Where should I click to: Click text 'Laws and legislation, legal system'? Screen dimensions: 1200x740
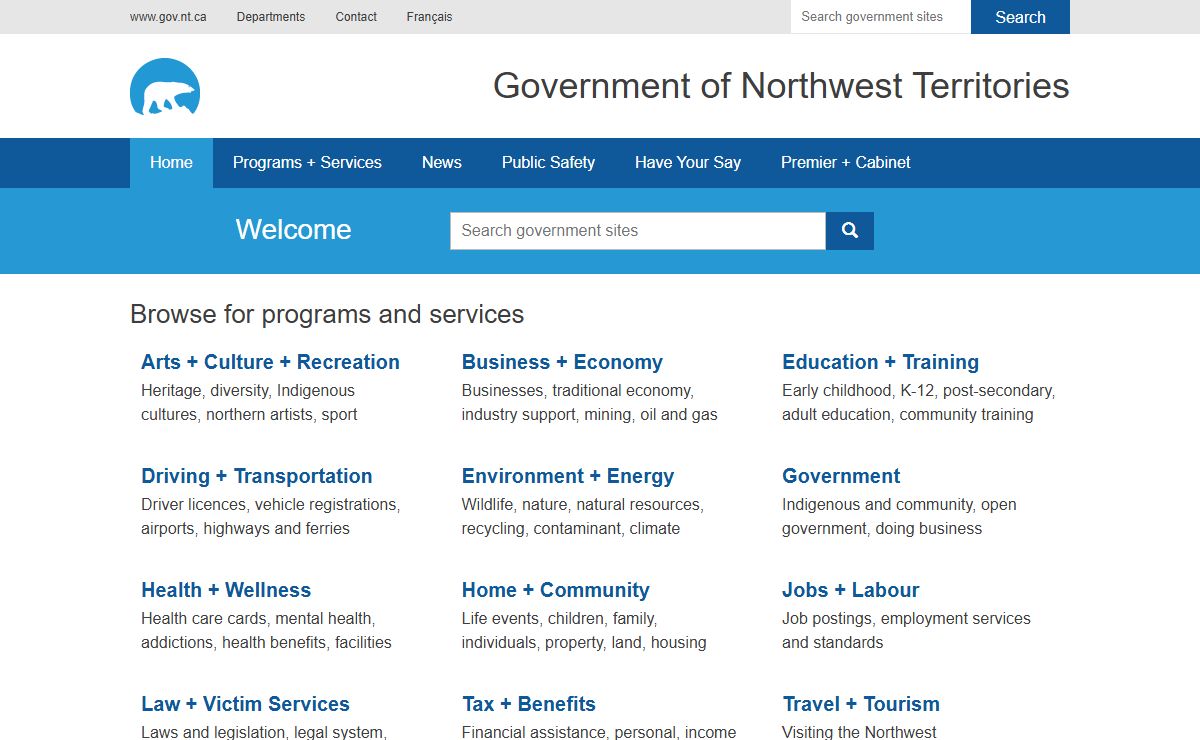[x=263, y=733]
